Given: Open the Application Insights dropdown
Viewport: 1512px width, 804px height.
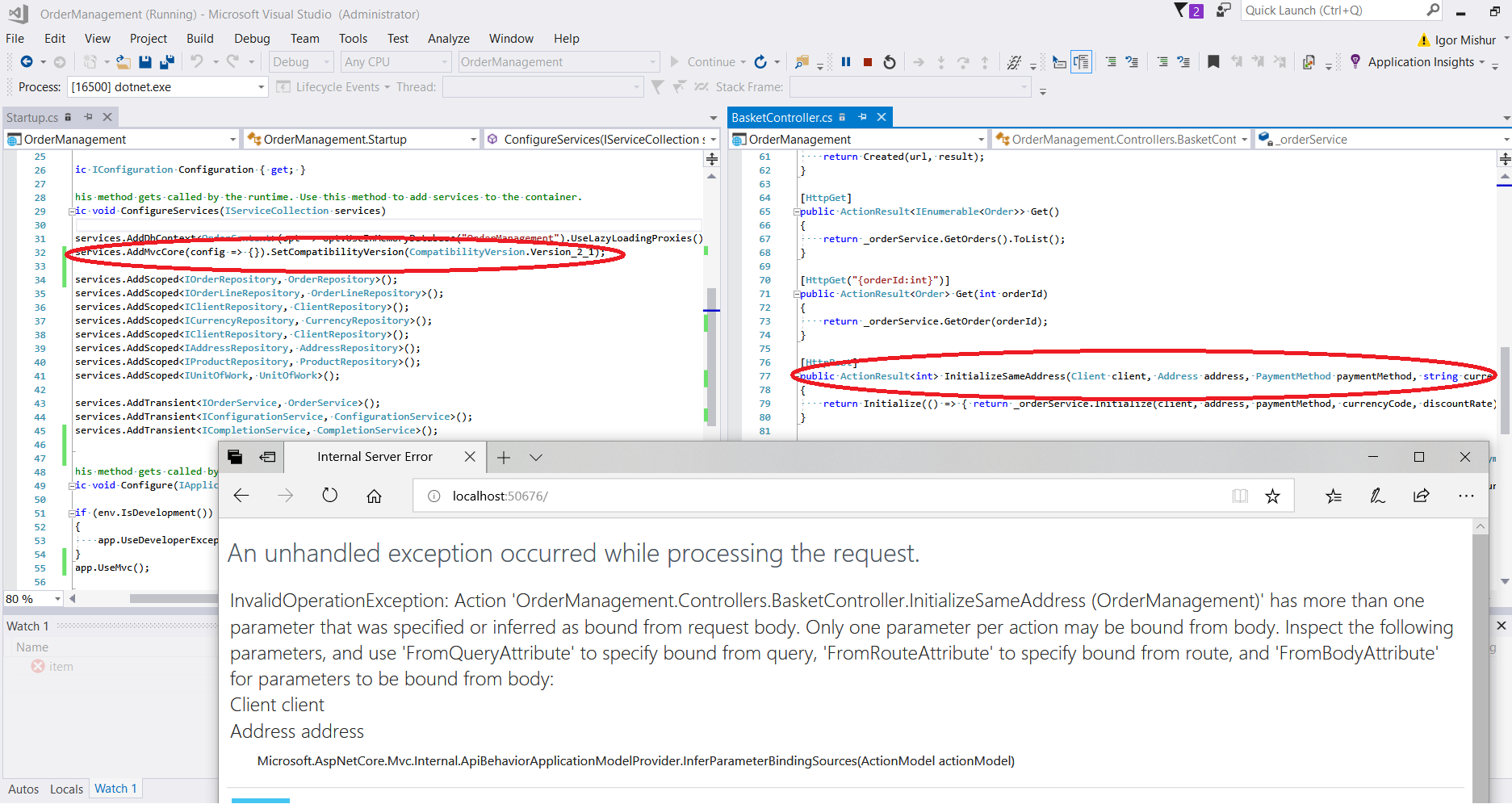Looking at the screenshot, I should click(1482, 62).
